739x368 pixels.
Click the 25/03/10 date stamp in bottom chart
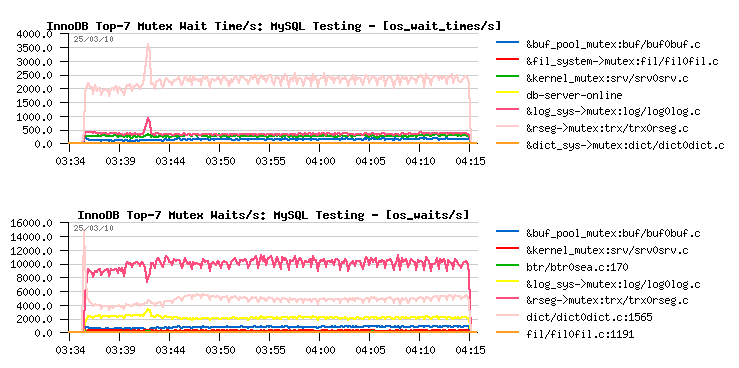[93, 229]
